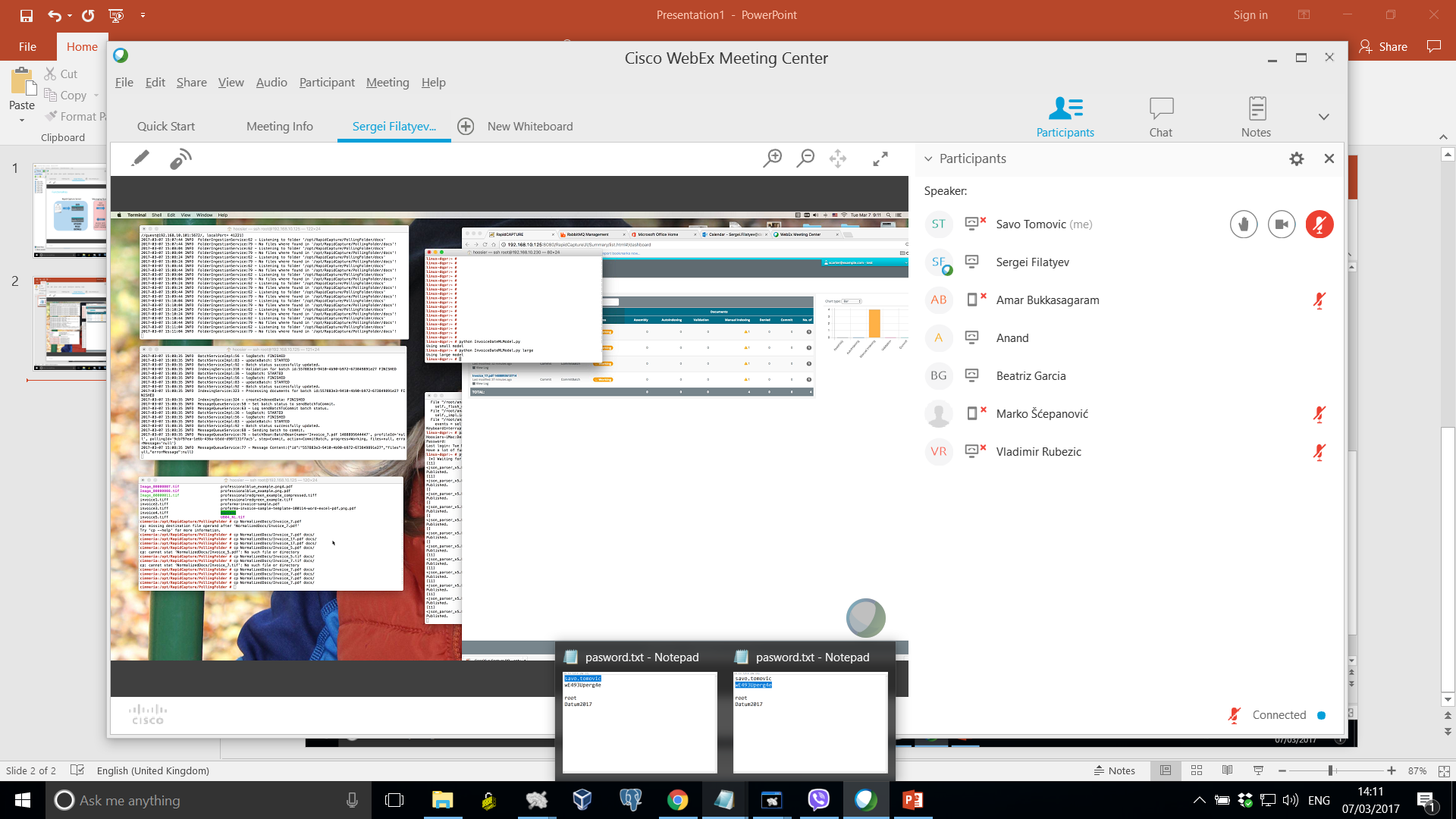Viewport: 1456px width, 819px height.
Task: Open PowerPoint Home tab
Action: [82, 47]
